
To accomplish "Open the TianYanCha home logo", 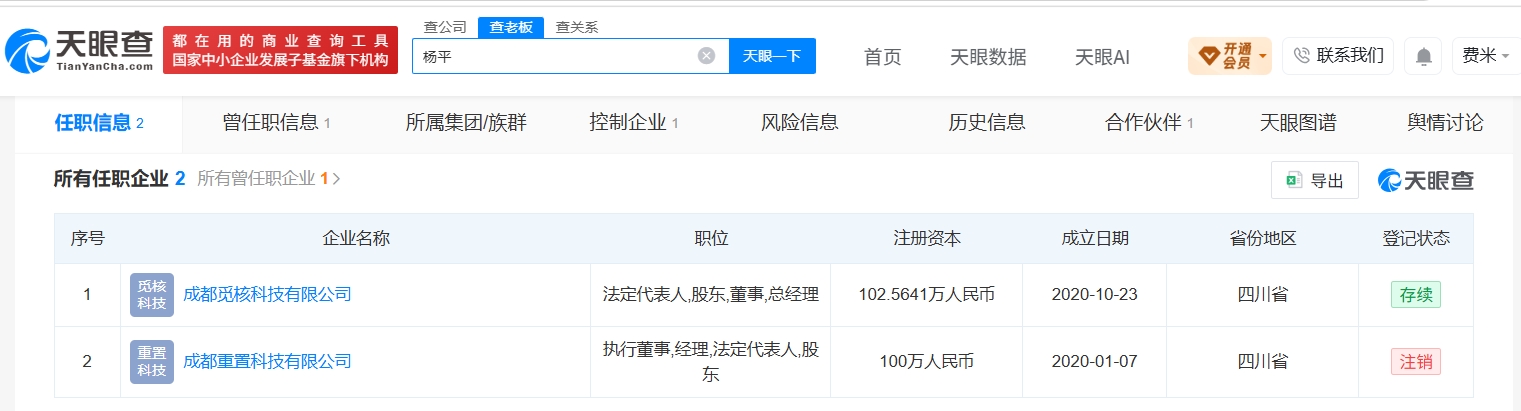I will (79, 49).
